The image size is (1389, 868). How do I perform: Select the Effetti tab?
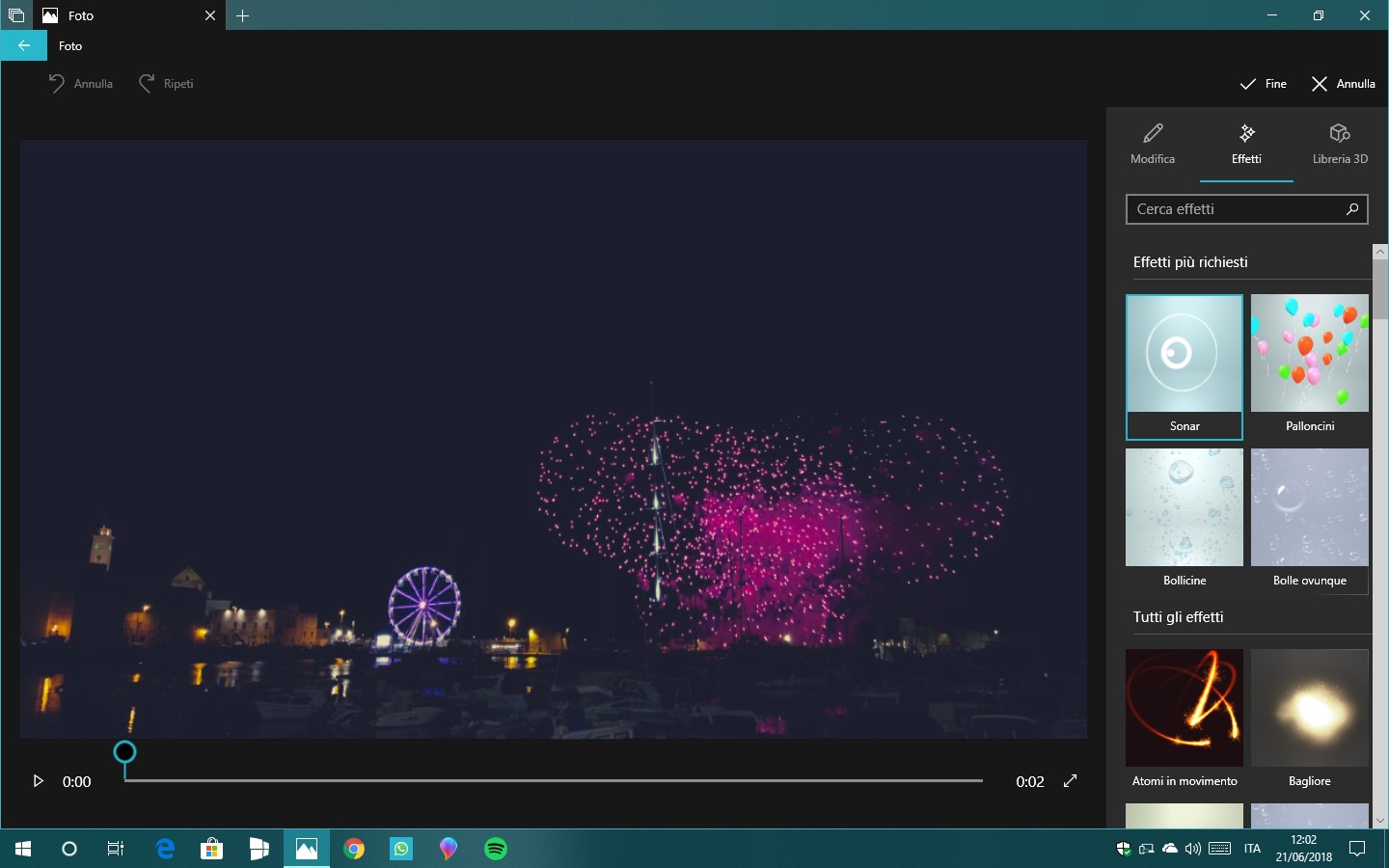point(1246,145)
